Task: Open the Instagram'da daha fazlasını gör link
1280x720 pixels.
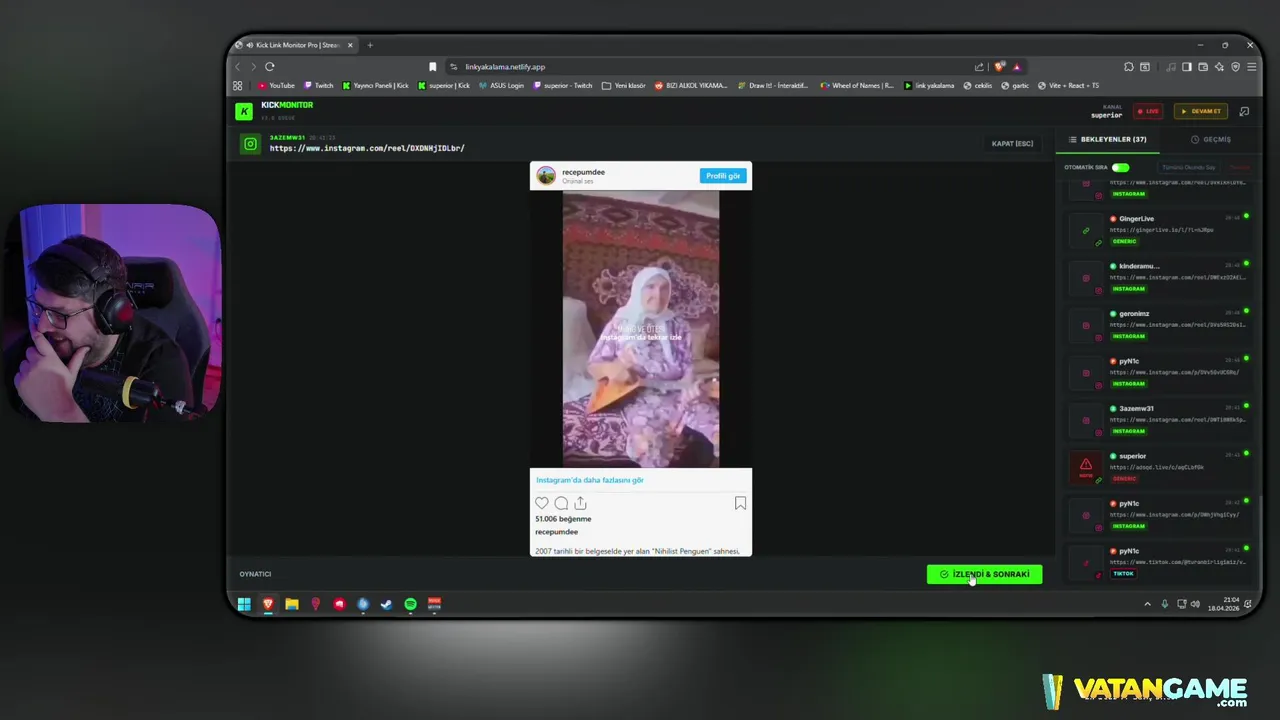Action: point(590,480)
